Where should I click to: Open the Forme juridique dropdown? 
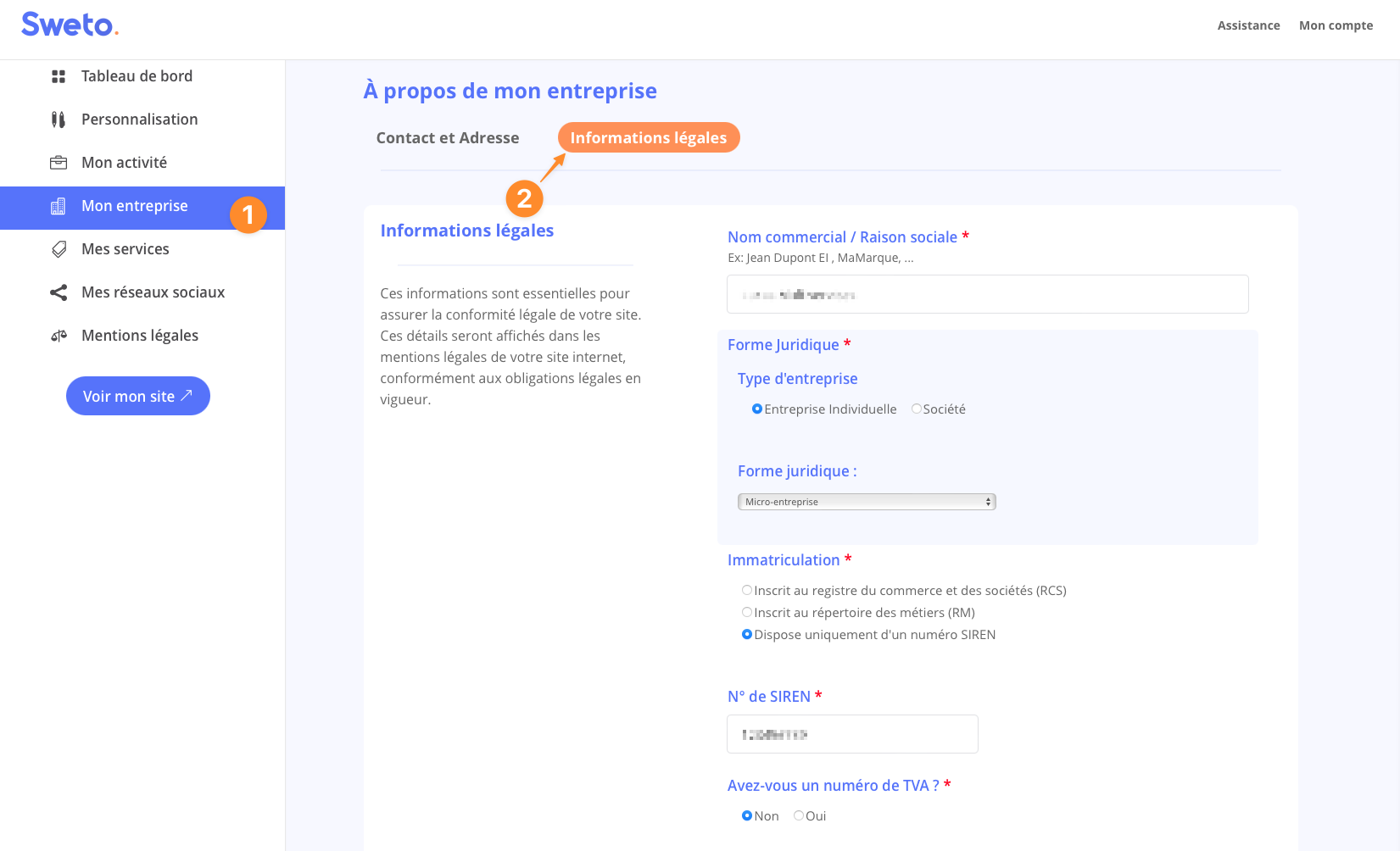click(x=866, y=502)
